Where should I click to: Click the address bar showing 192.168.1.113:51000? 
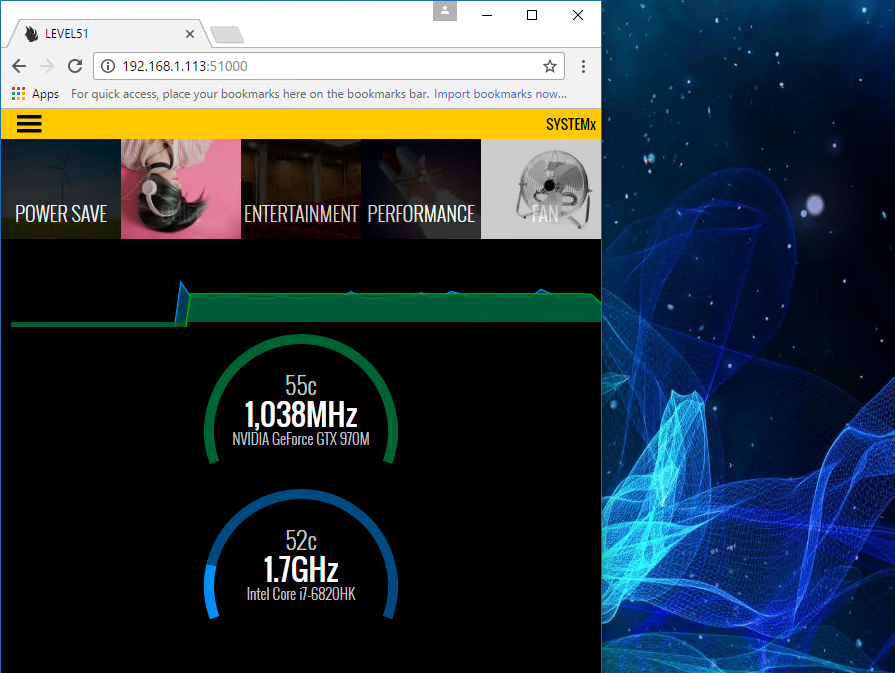coord(330,66)
